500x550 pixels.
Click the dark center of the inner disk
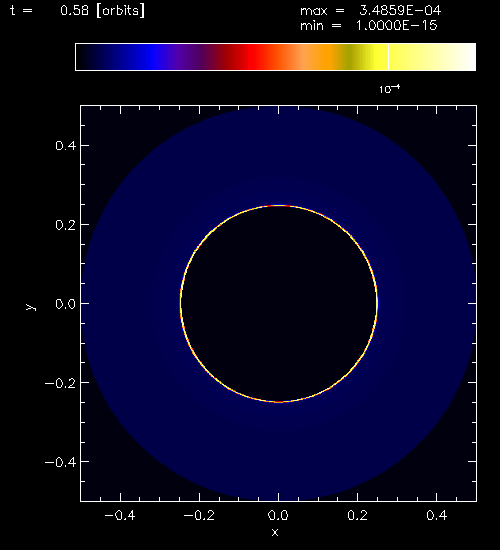[x=279, y=303]
